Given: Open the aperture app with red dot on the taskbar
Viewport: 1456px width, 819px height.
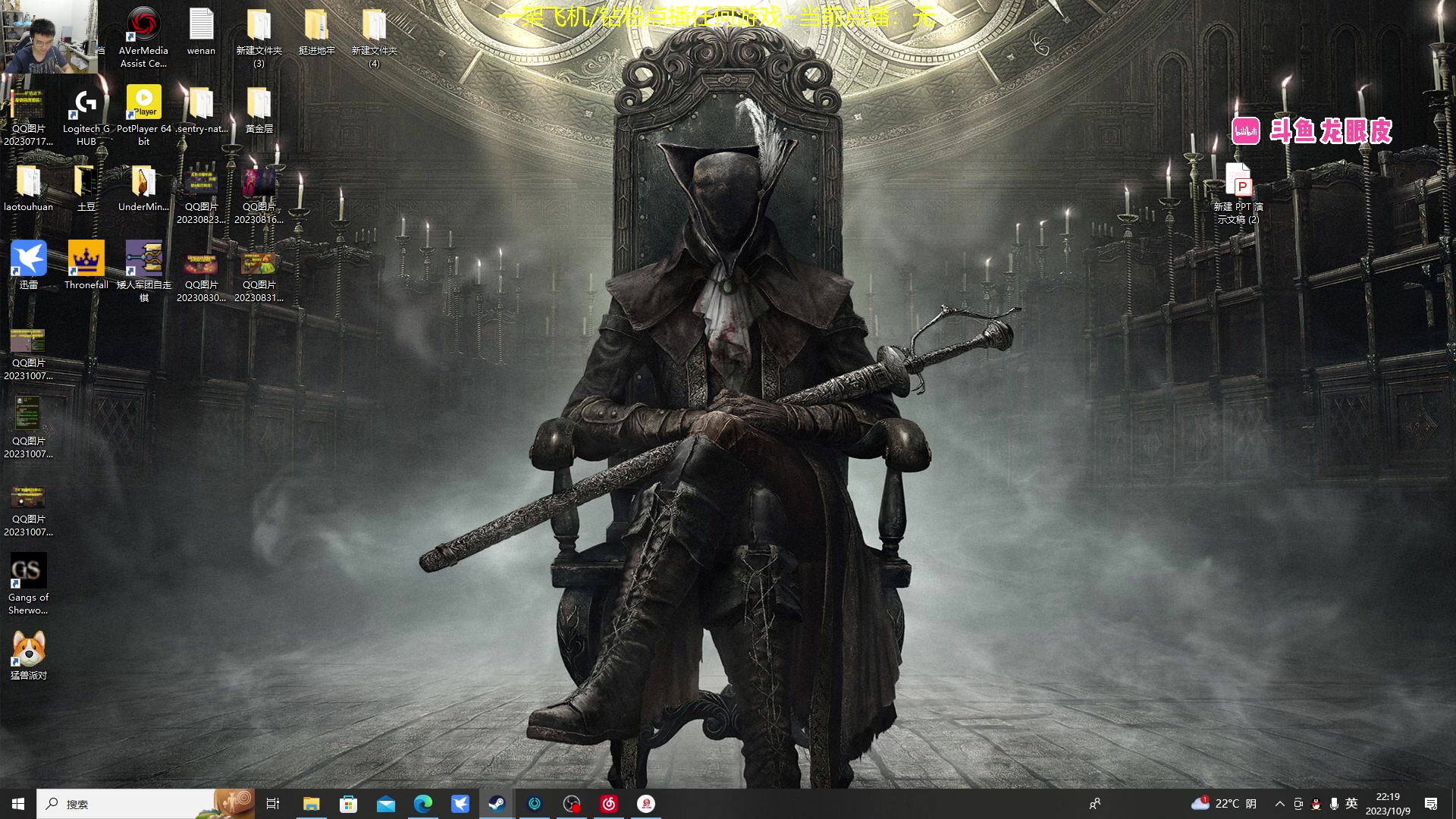Looking at the screenshot, I should coord(572,804).
